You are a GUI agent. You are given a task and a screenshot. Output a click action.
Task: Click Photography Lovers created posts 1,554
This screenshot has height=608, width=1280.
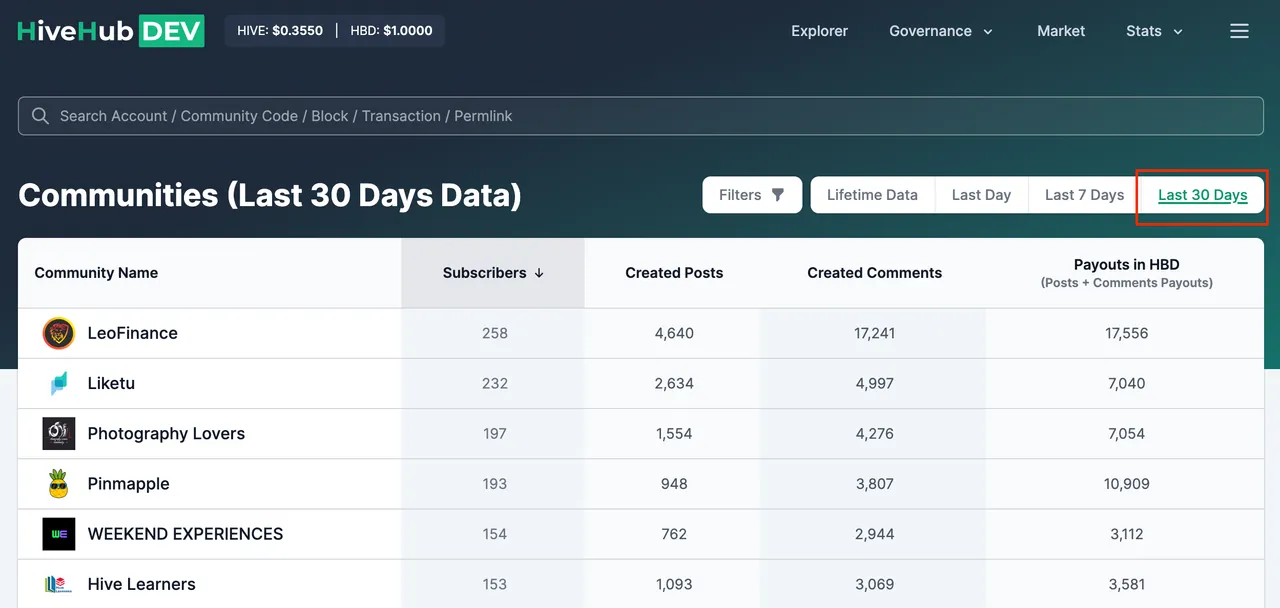(x=674, y=433)
